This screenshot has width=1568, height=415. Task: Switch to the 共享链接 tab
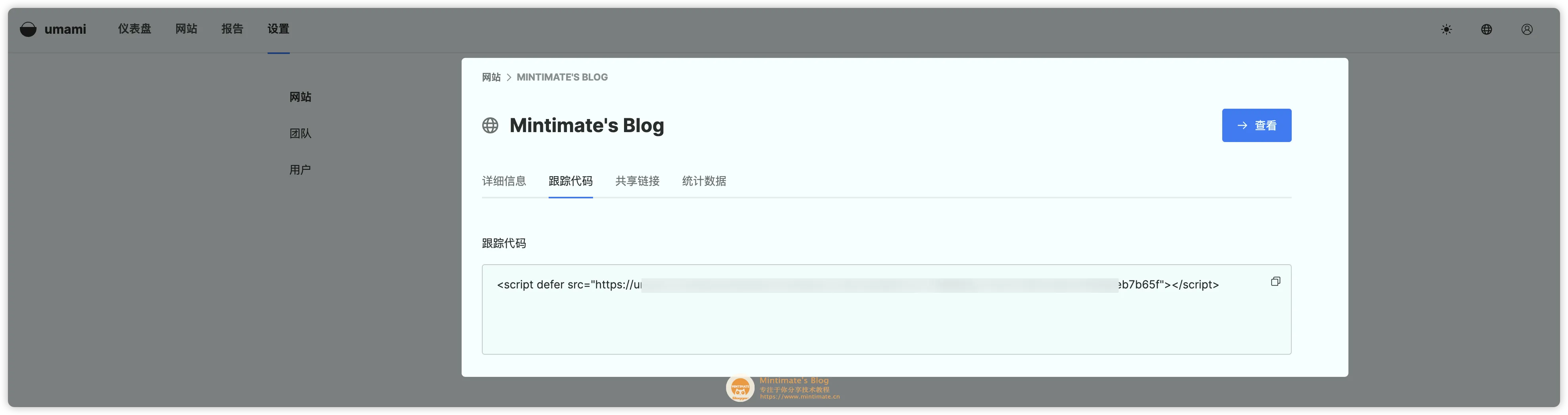(x=637, y=181)
